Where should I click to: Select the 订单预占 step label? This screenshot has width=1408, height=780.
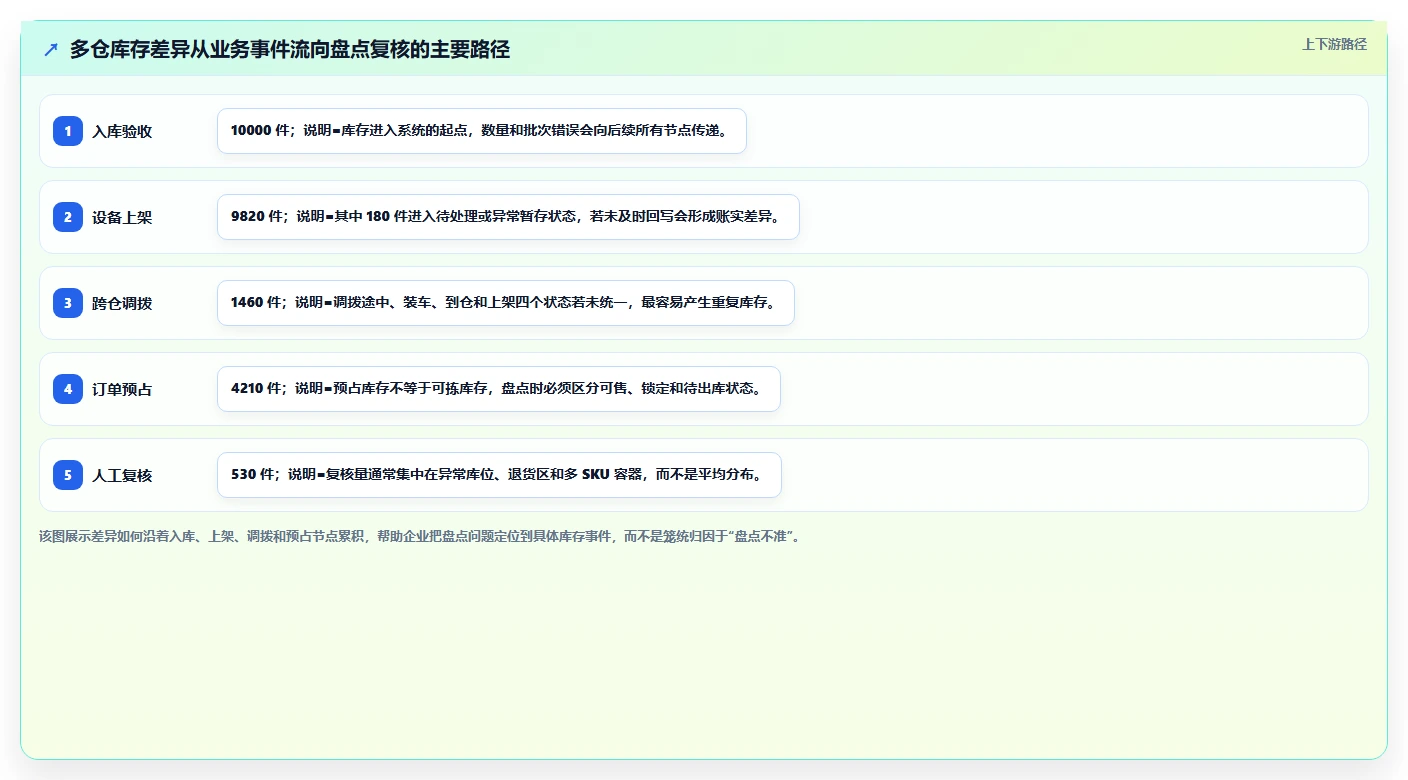122,389
